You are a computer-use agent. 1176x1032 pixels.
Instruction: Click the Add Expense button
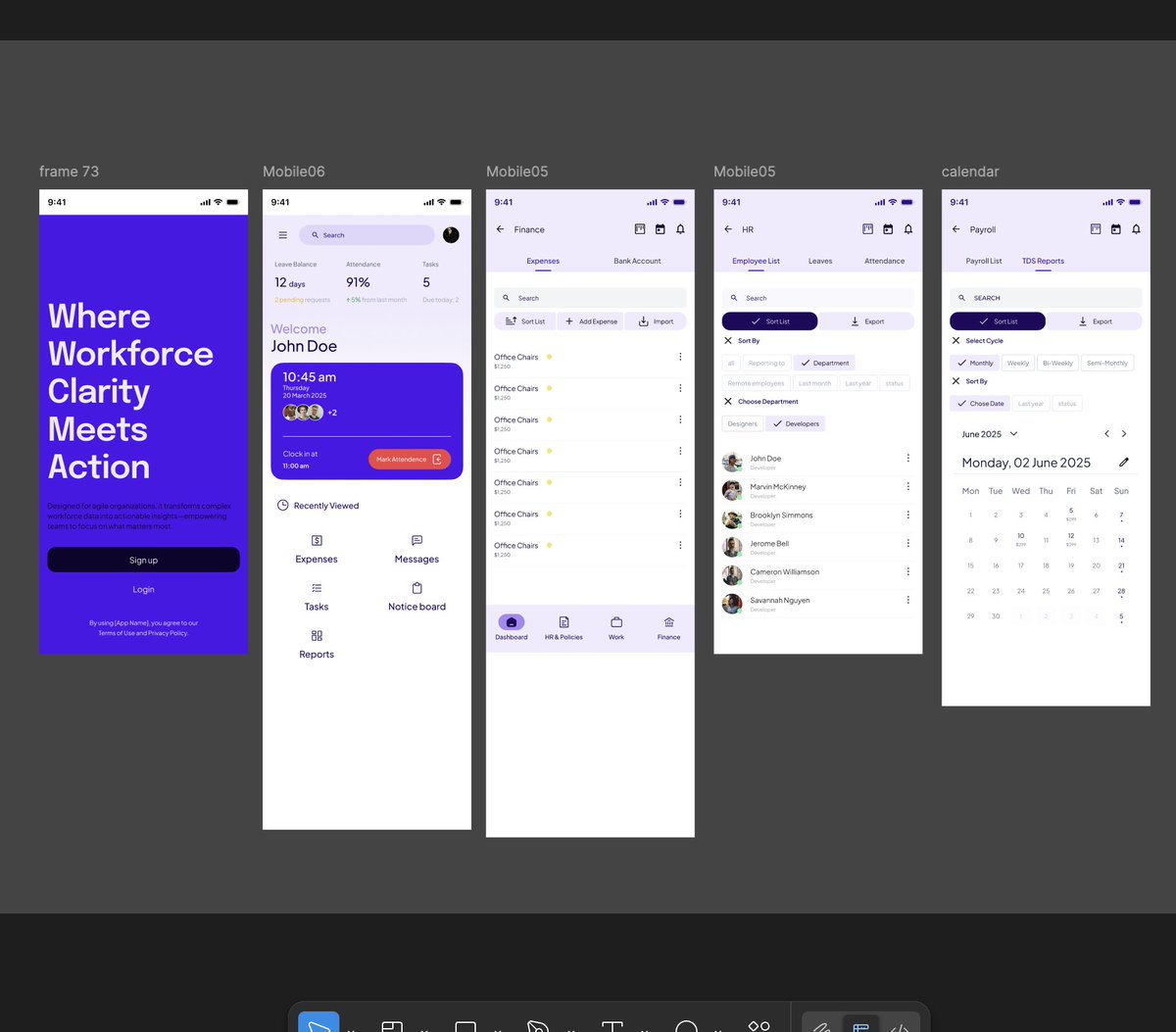pyautogui.click(x=591, y=321)
